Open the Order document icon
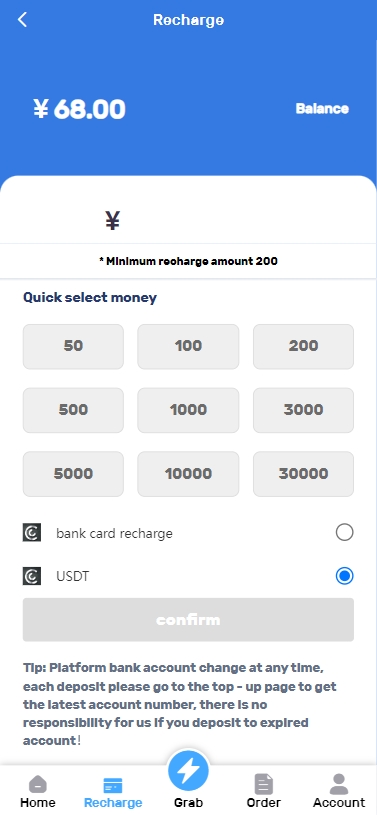 (x=264, y=784)
